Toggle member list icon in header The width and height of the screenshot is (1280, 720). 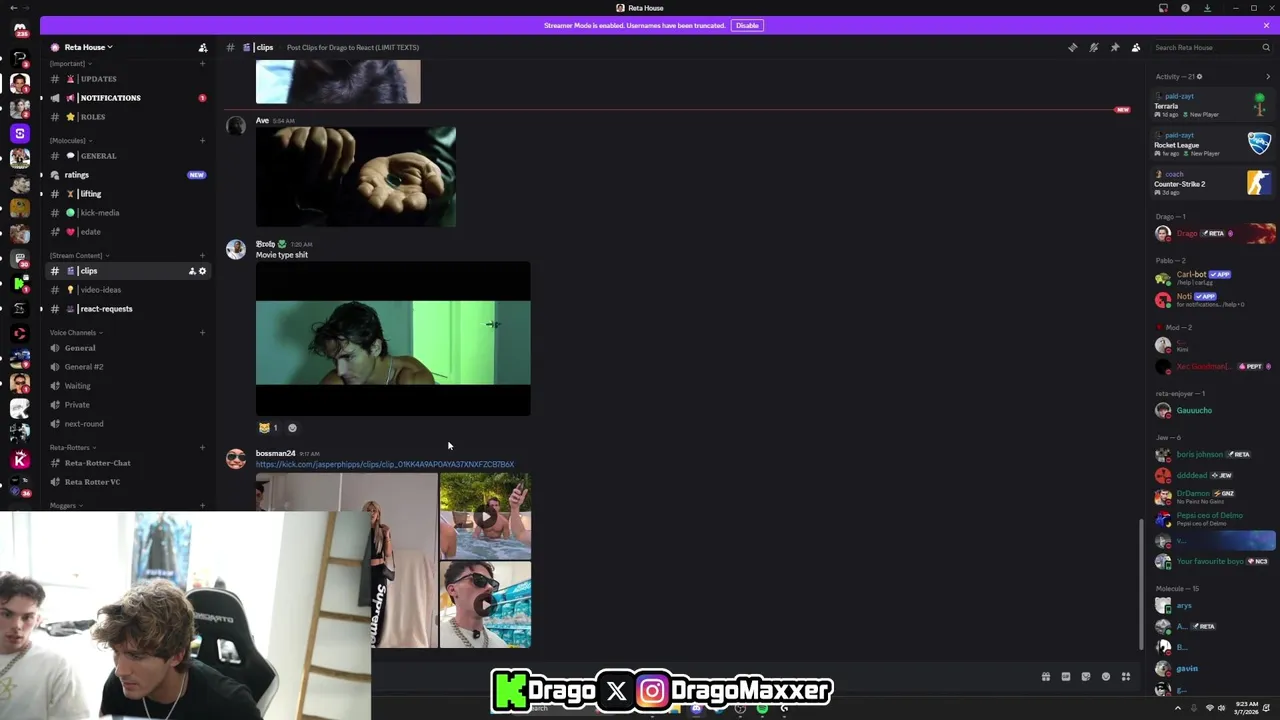pyautogui.click(x=1136, y=47)
